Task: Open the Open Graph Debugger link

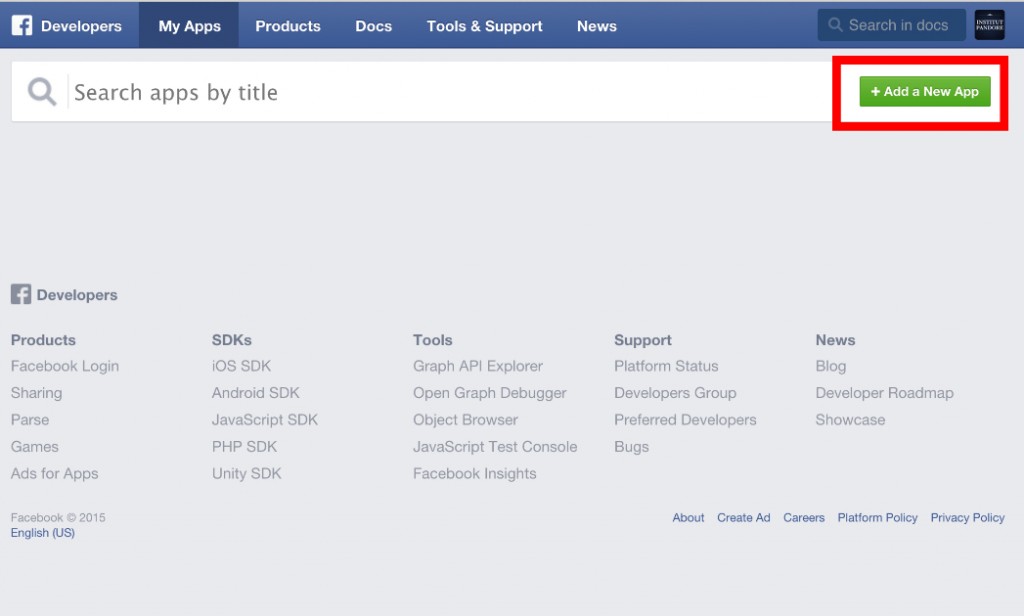Action: coord(490,393)
